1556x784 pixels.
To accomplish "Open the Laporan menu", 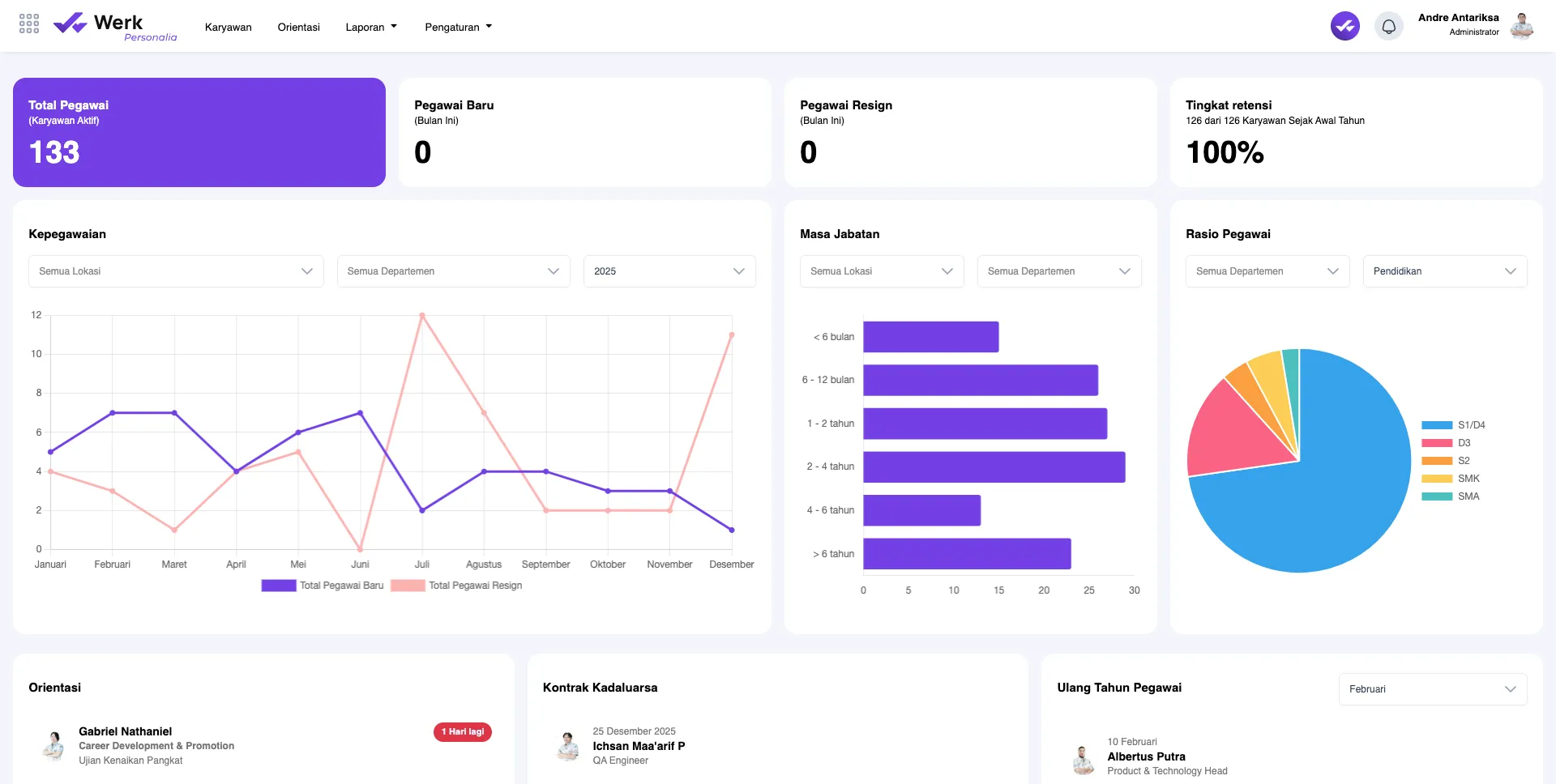I will pos(371,27).
